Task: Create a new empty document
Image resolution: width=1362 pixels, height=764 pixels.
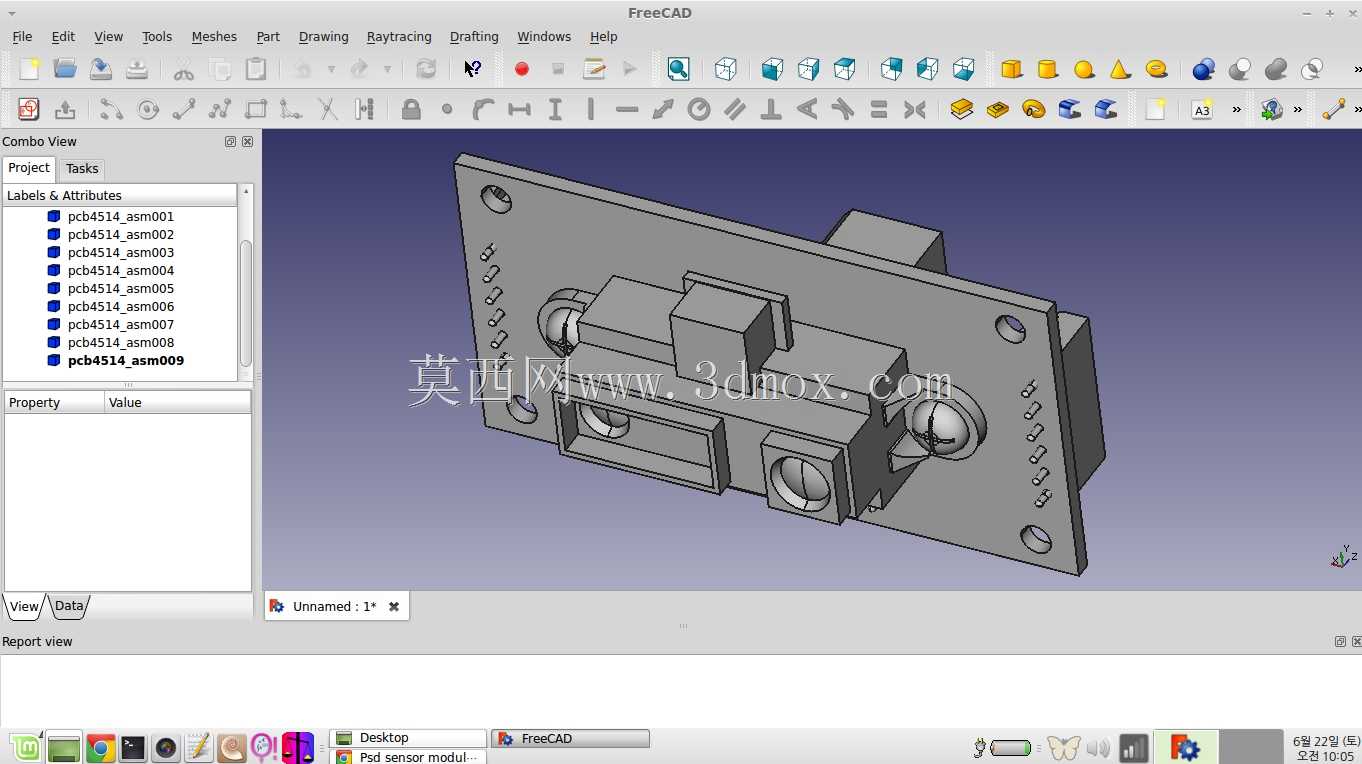Action: [29, 69]
